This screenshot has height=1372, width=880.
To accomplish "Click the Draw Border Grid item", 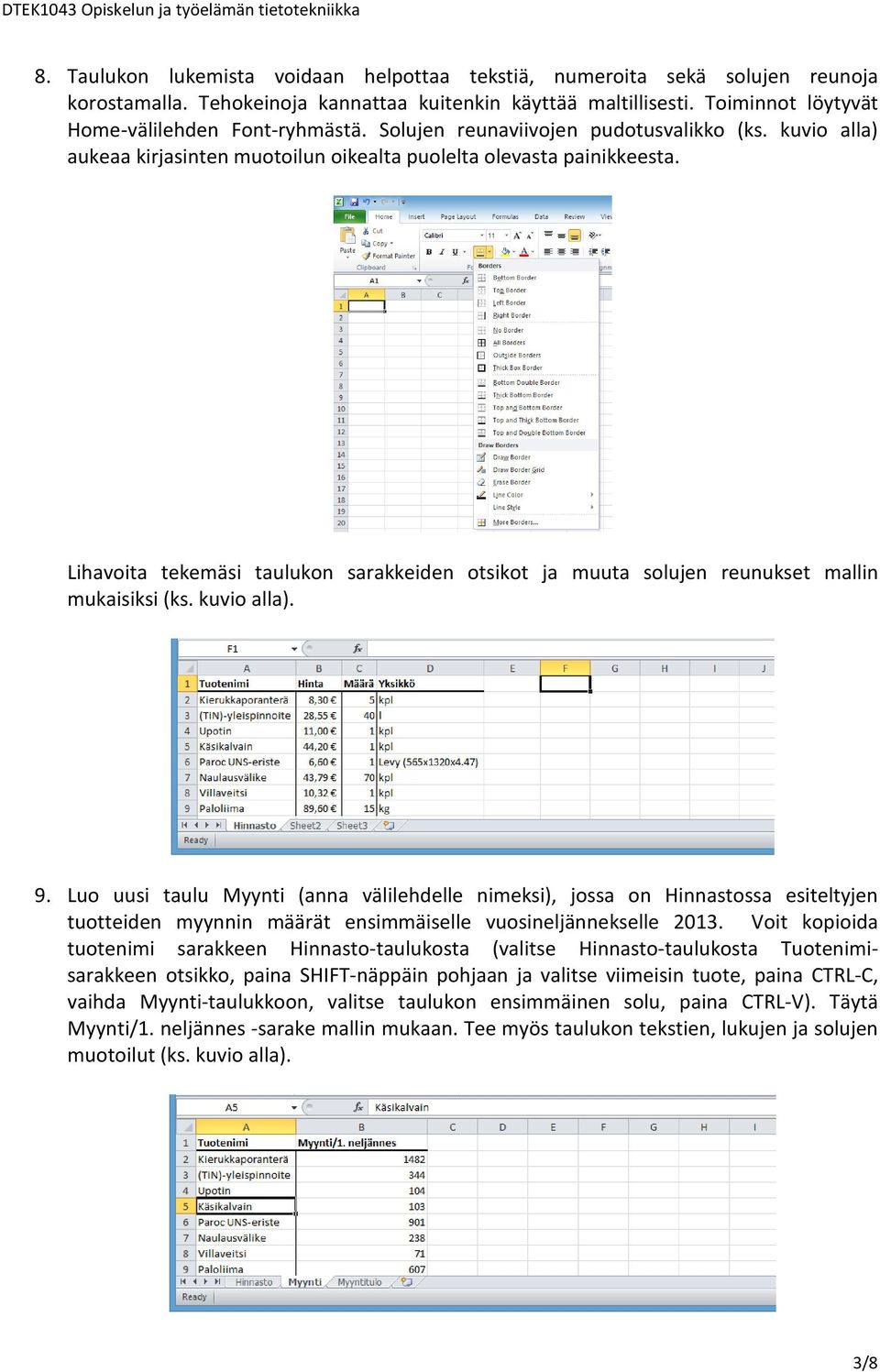I will pyautogui.click(x=536, y=470).
